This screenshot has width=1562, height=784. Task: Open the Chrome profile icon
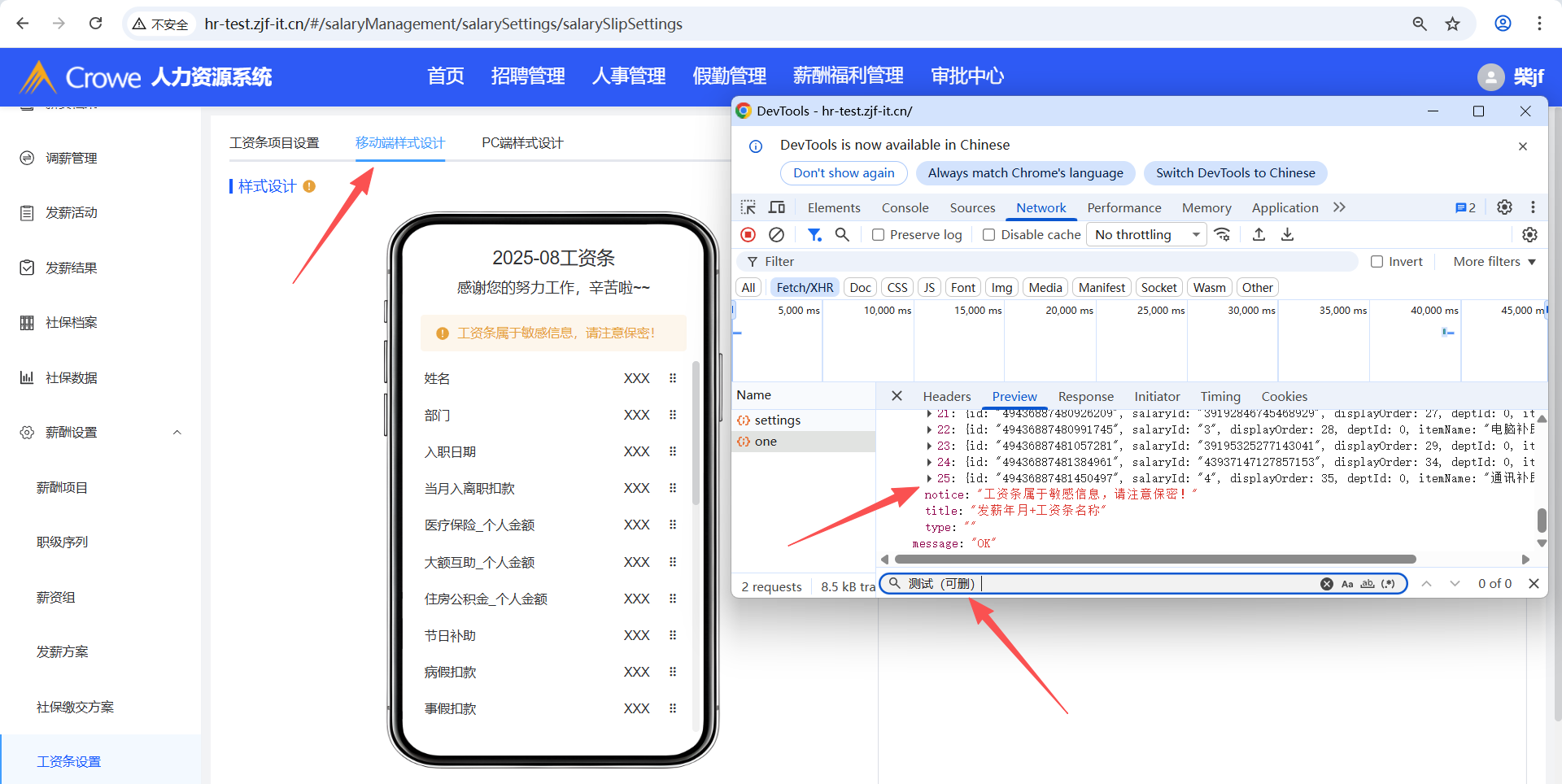[x=1503, y=24]
